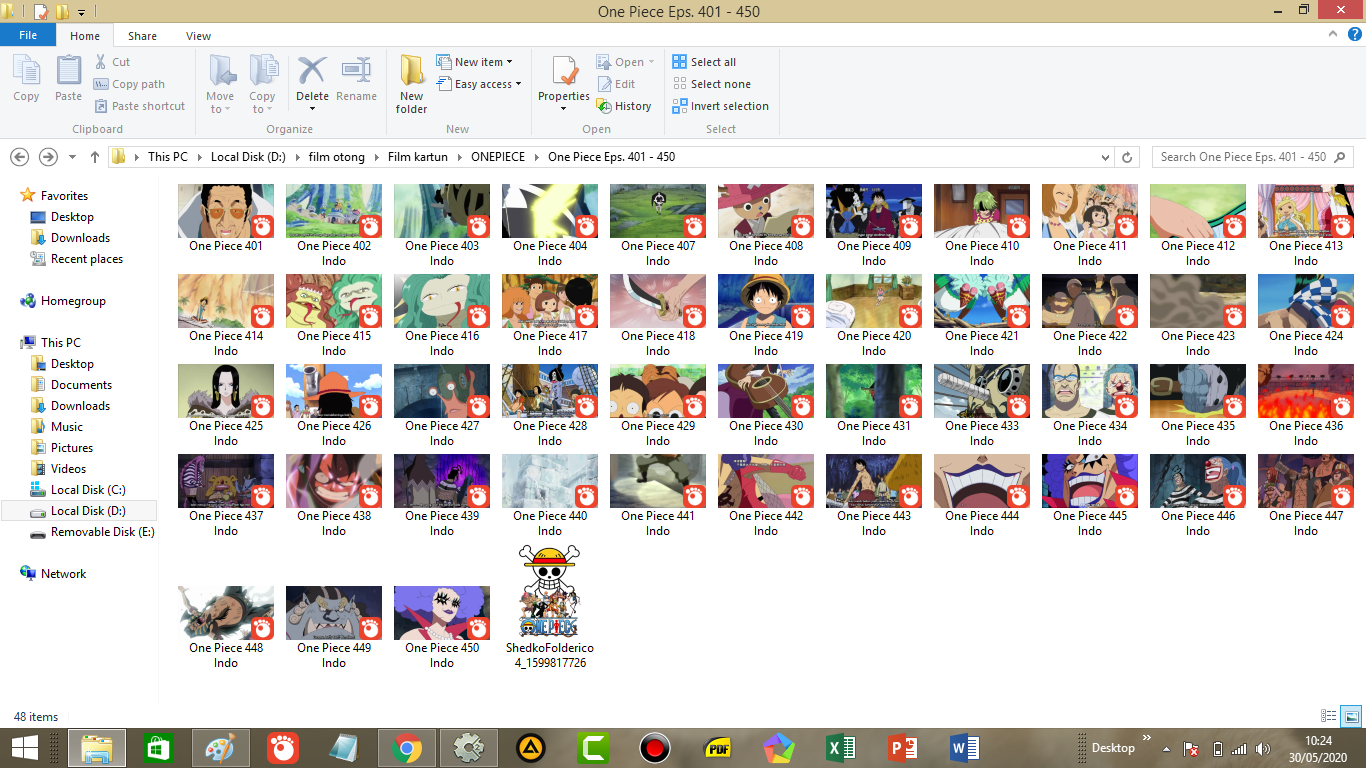Switch to the View ribbon tab
Image resolution: width=1366 pixels, height=768 pixels.
[198, 36]
